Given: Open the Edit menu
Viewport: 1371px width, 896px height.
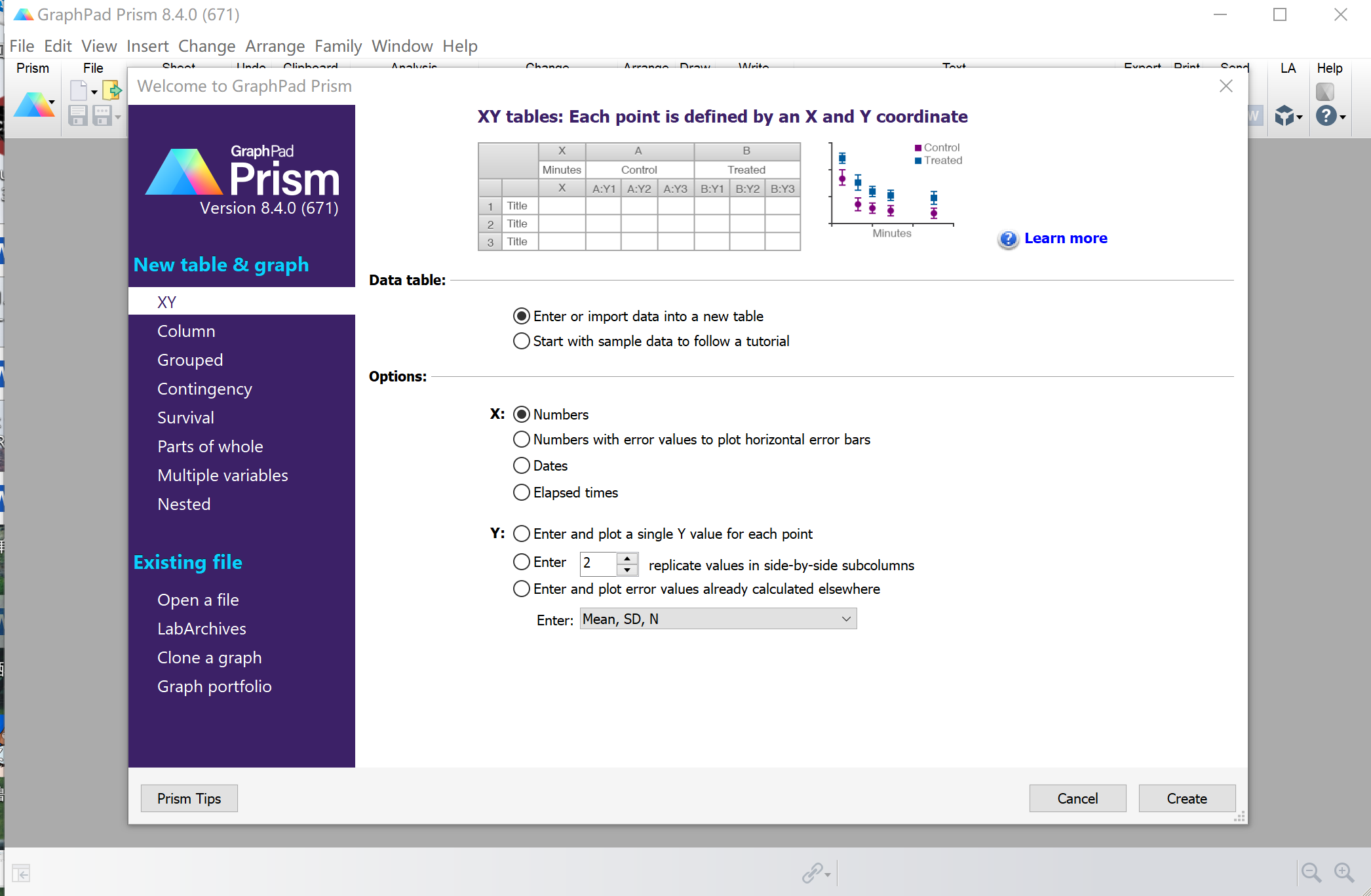Looking at the screenshot, I should pos(58,47).
